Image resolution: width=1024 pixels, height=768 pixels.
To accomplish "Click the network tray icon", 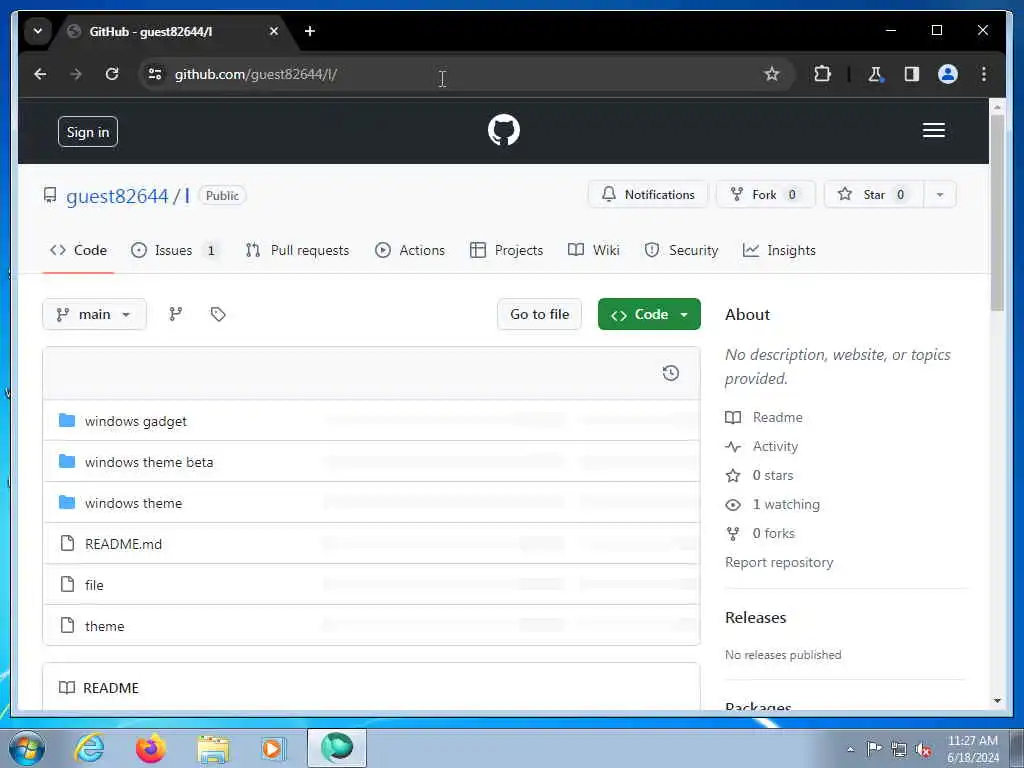I will [x=899, y=750].
